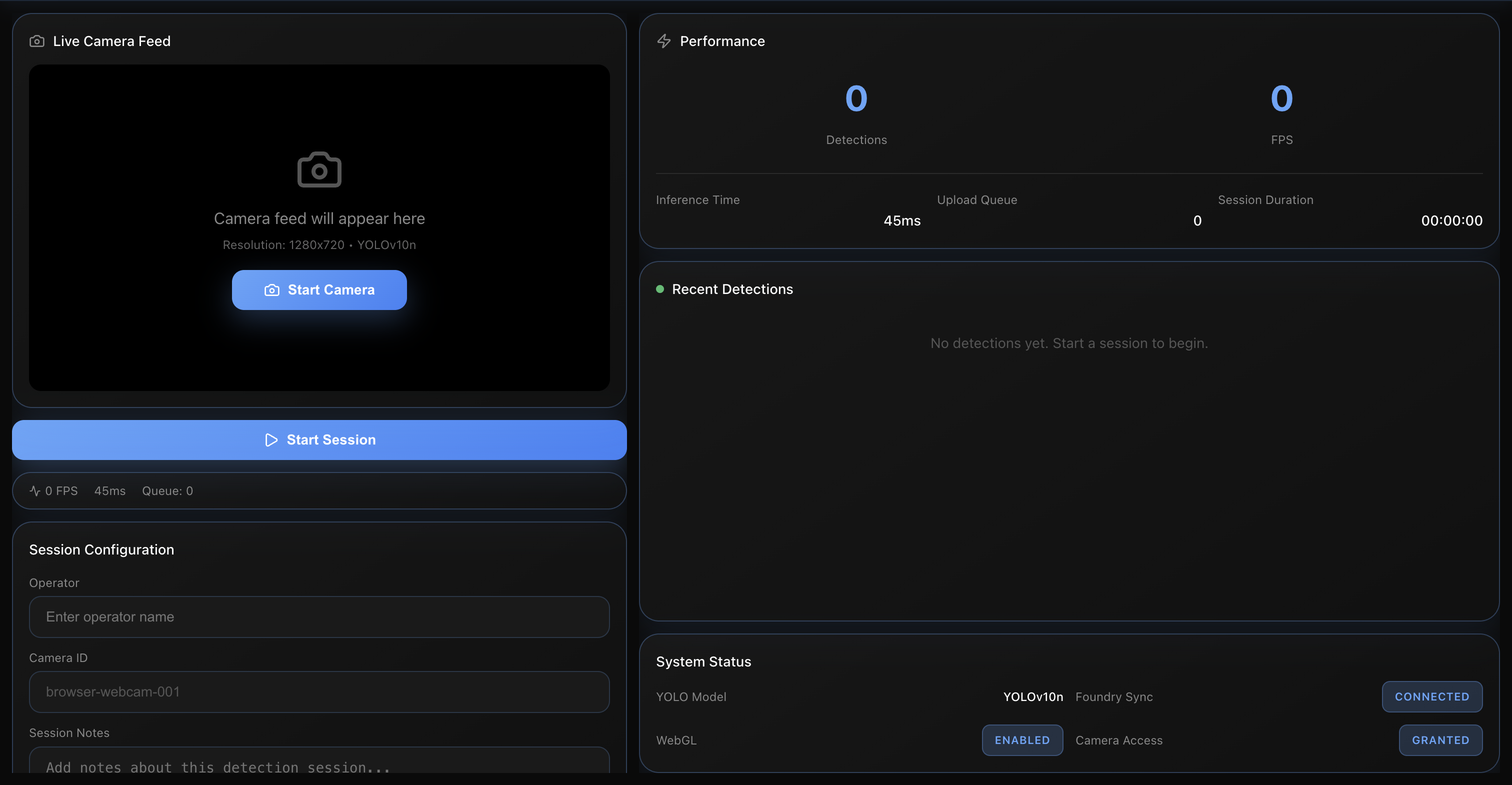Click the Session Notes text area
This screenshot has height=785, width=1512.
tap(319, 763)
